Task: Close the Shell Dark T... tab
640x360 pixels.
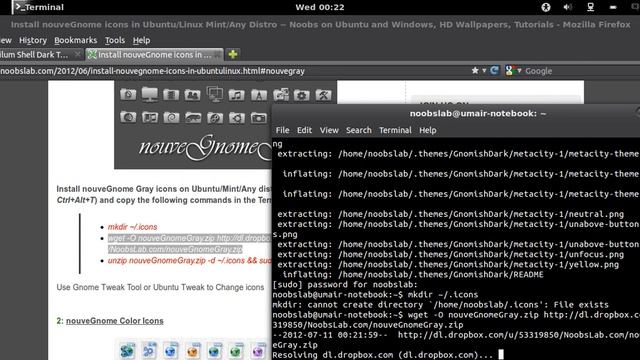Action: pos(78,54)
